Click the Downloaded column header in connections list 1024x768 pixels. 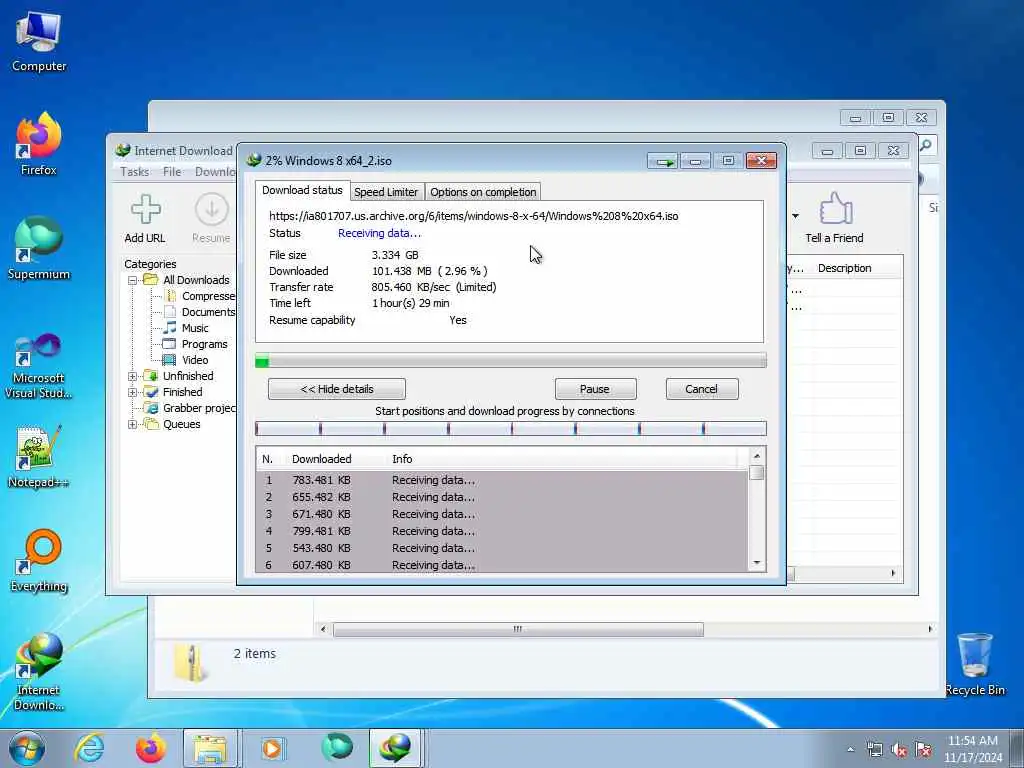321,459
